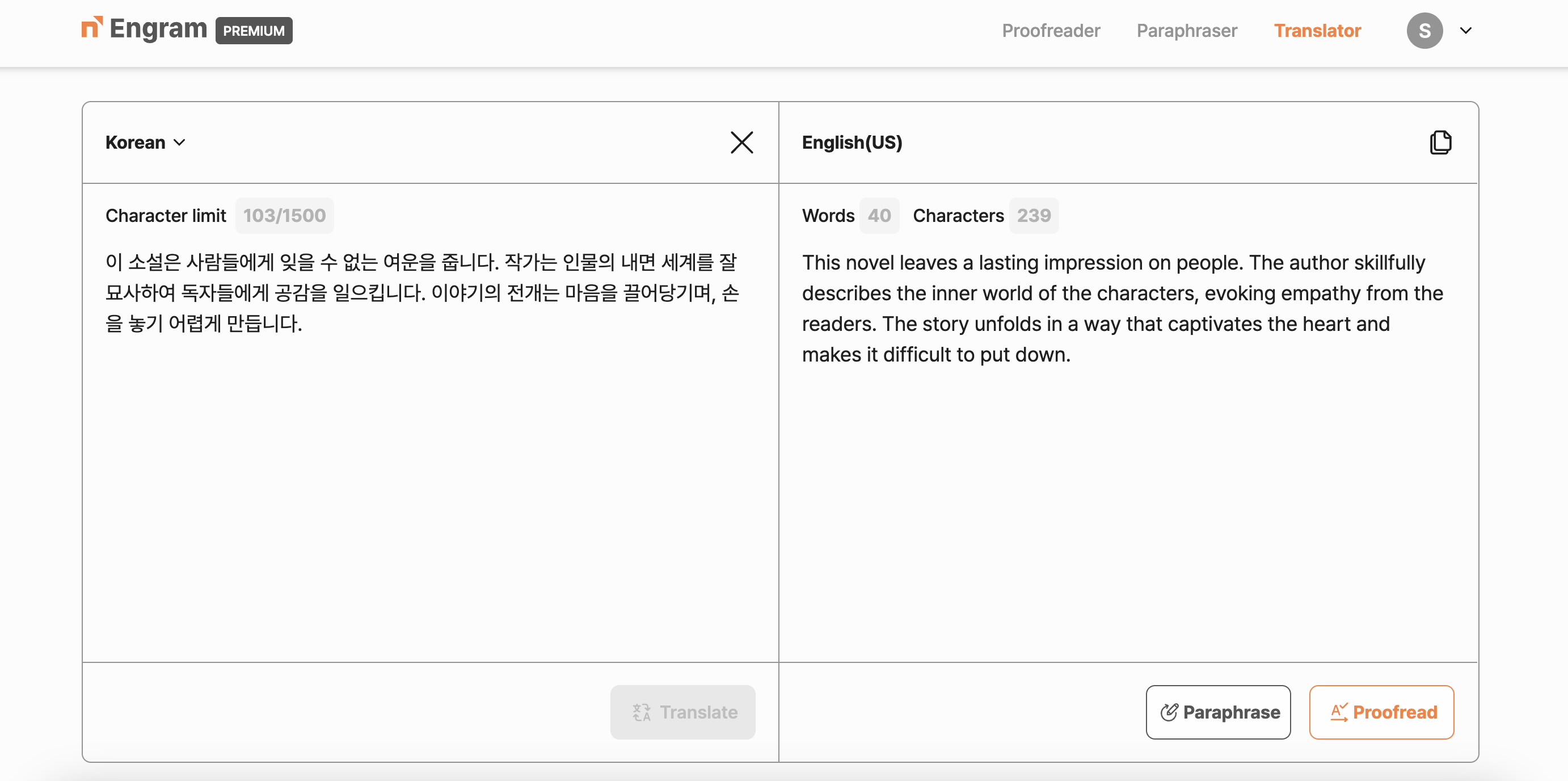Clear the source text with X icon
Viewport: 1568px width, 781px height.
point(741,142)
